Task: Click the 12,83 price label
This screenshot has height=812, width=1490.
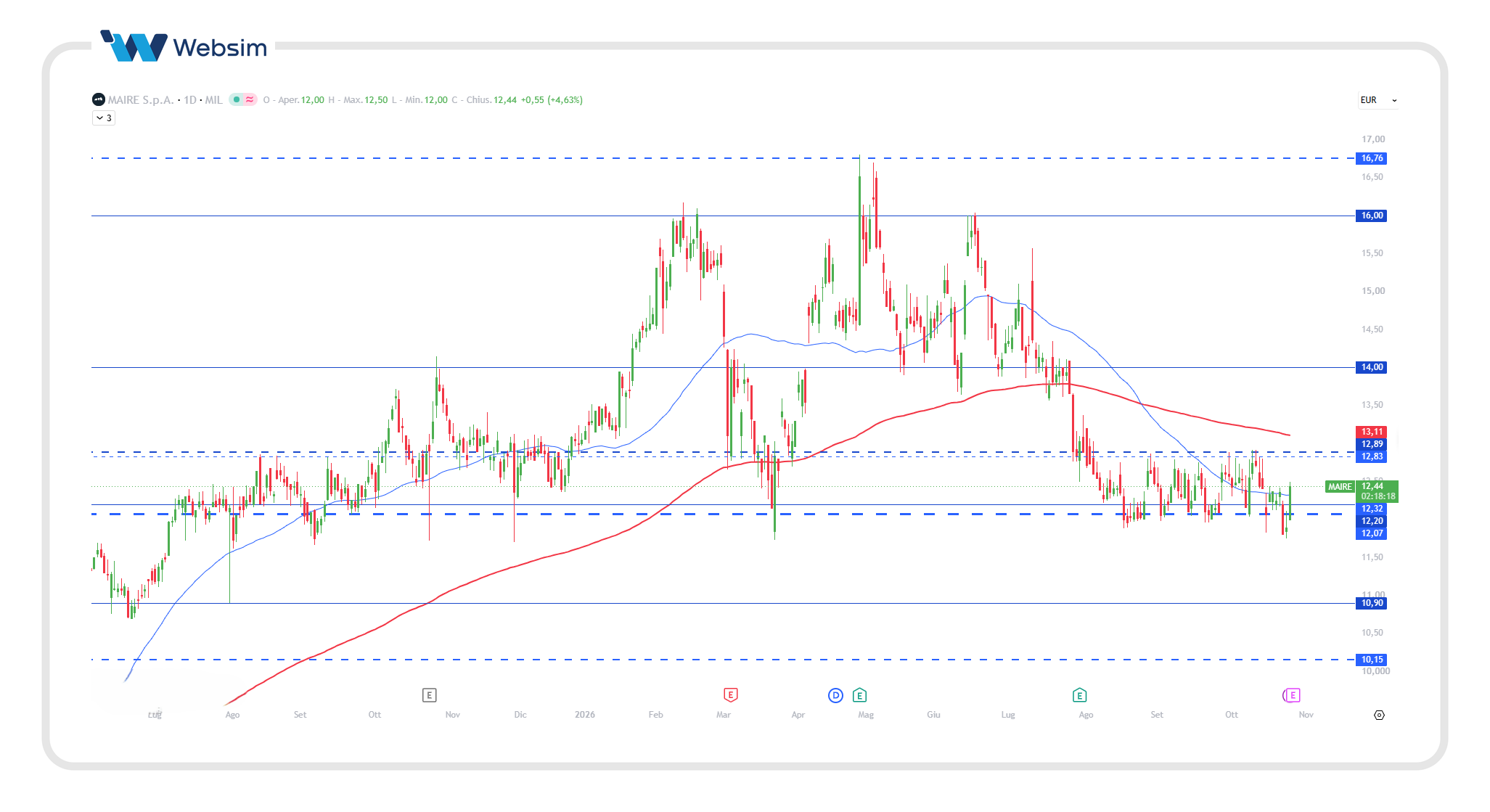Action: tap(1372, 456)
